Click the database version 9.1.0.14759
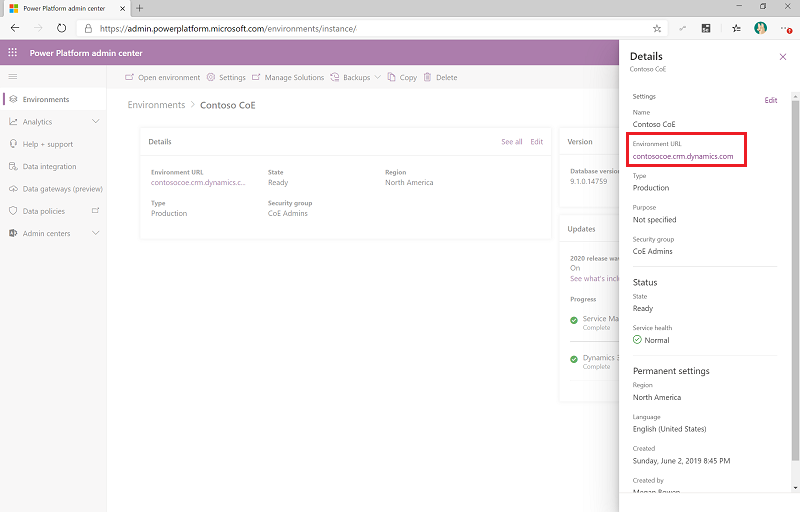 click(589, 181)
